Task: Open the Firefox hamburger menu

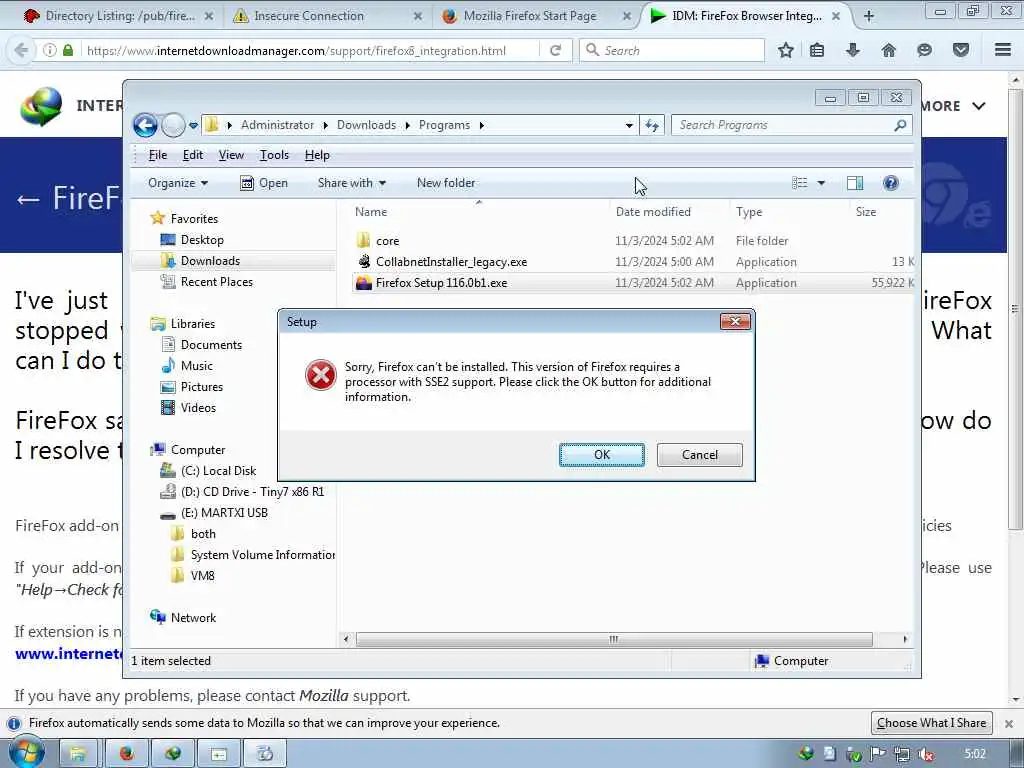Action: (x=1003, y=50)
